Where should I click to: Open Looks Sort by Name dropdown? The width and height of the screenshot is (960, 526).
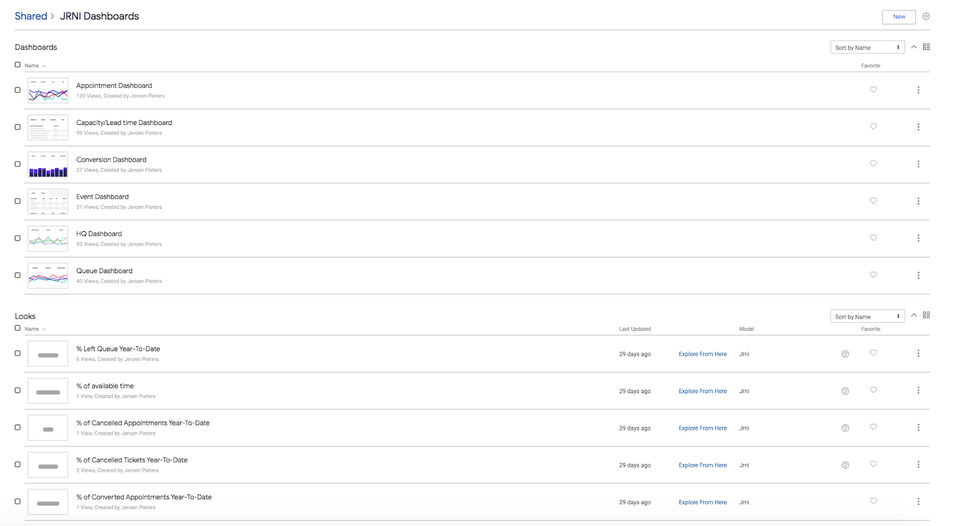[x=867, y=316]
